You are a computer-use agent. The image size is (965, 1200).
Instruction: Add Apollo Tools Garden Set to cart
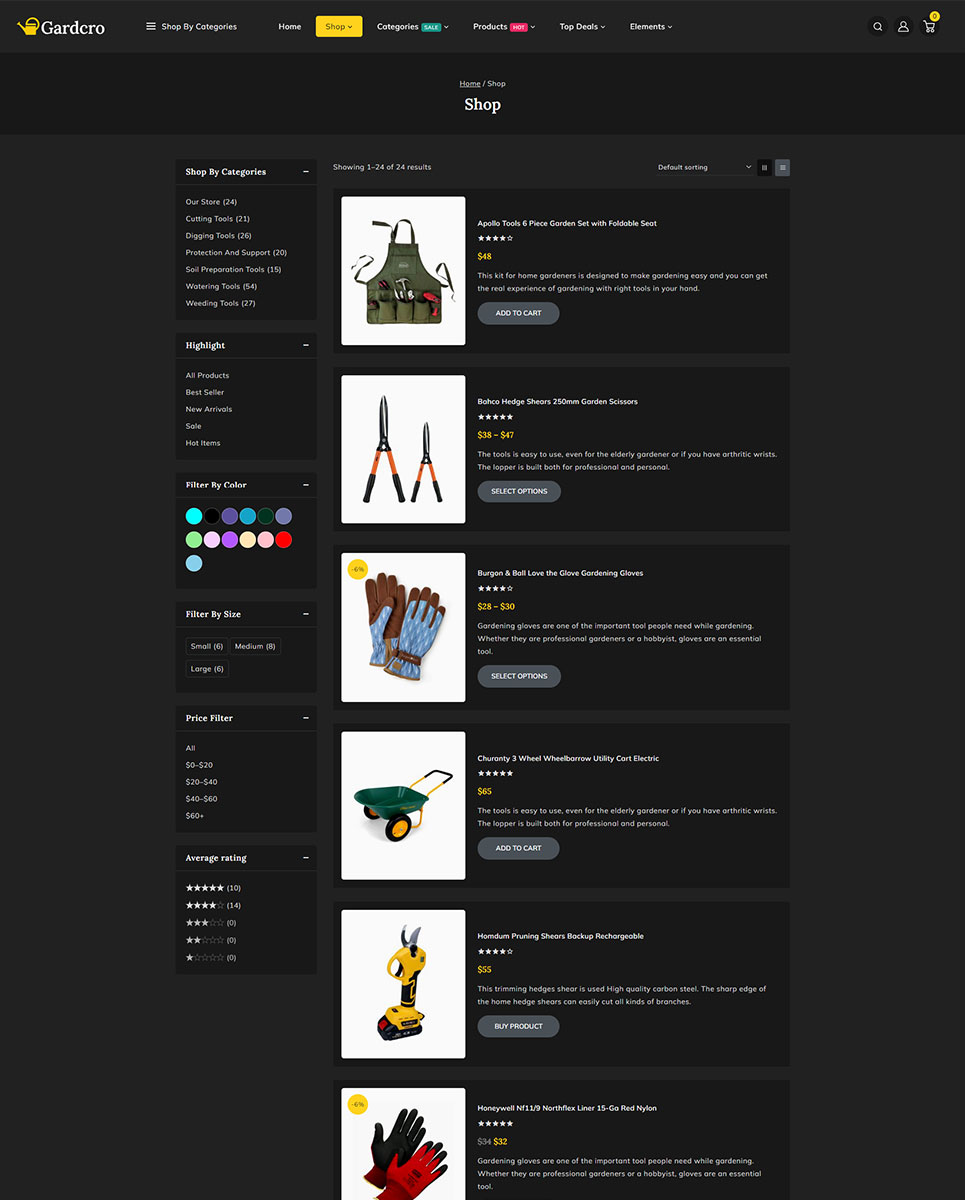click(x=518, y=313)
